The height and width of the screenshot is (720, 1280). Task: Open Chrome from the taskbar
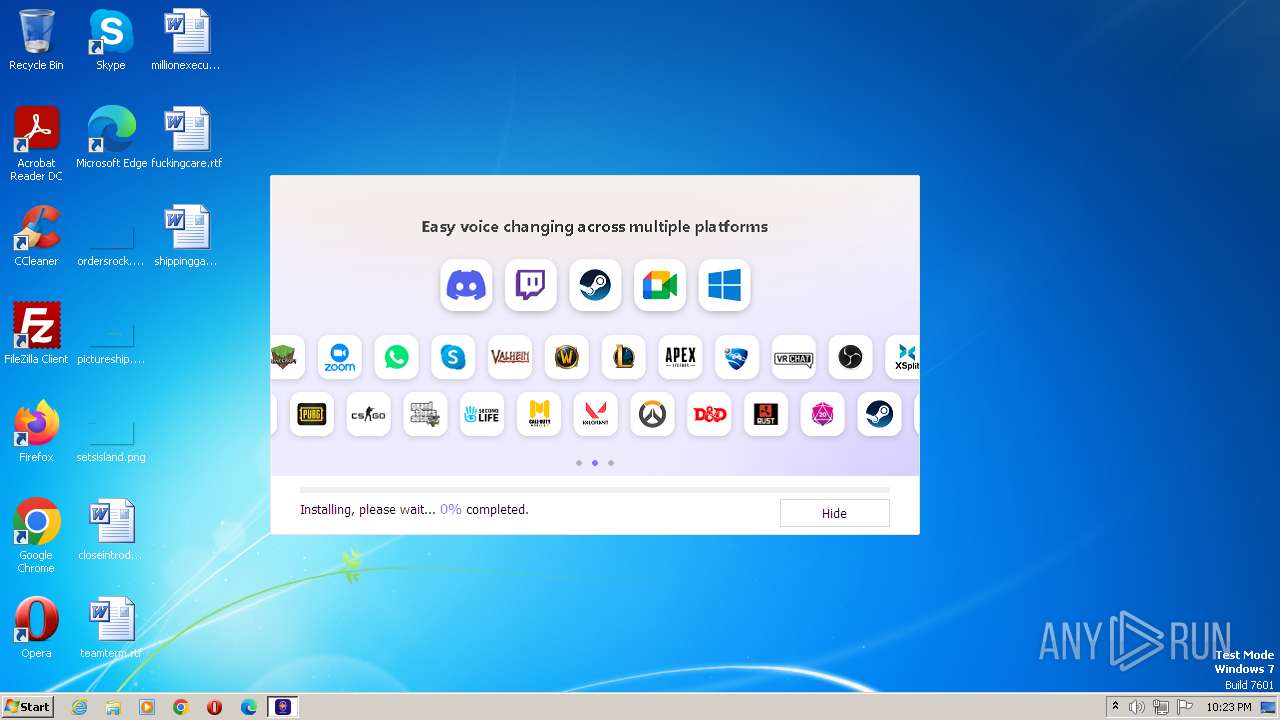pyautogui.click(x=181, y=707)
